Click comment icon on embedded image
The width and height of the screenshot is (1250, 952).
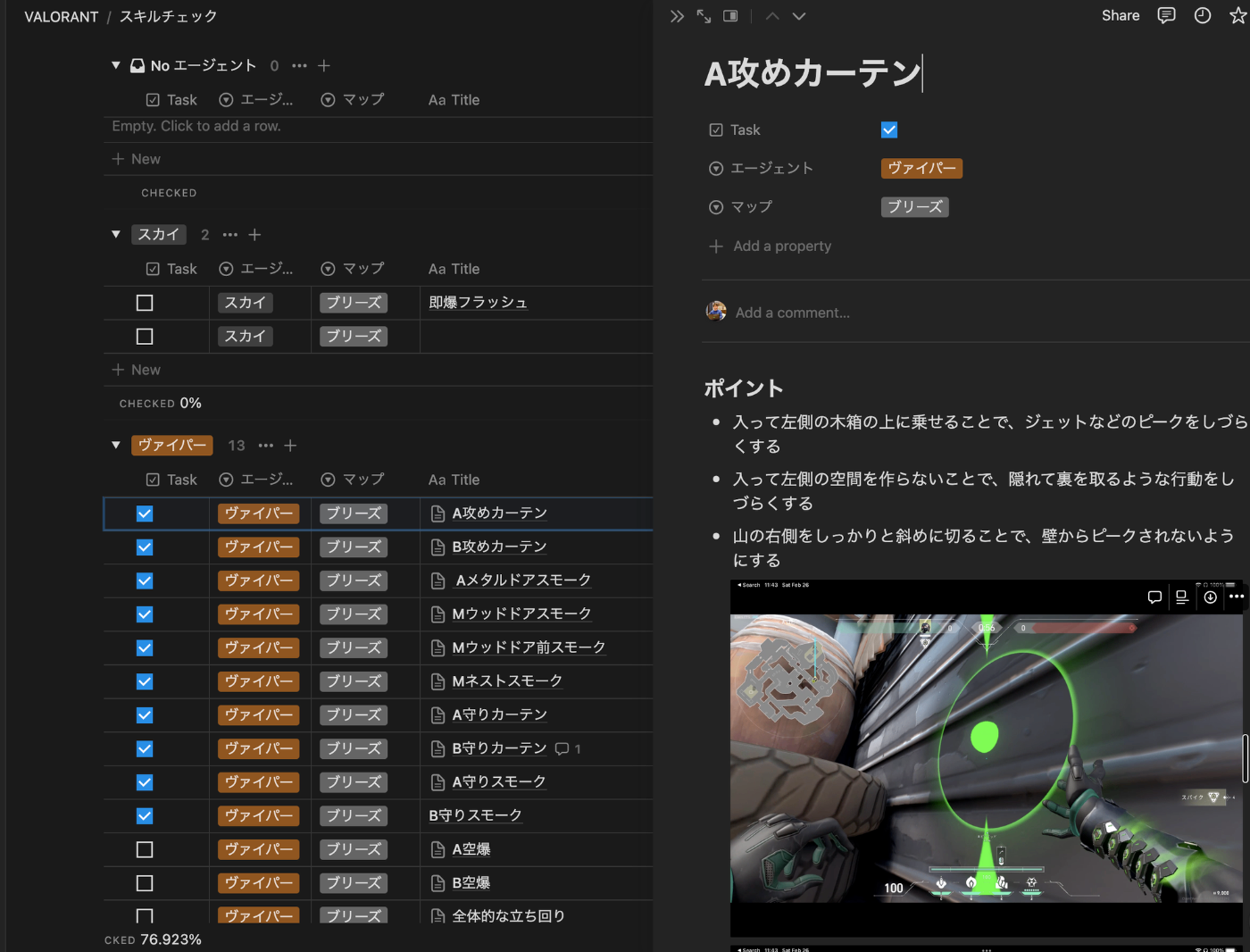pos(1154,597)
